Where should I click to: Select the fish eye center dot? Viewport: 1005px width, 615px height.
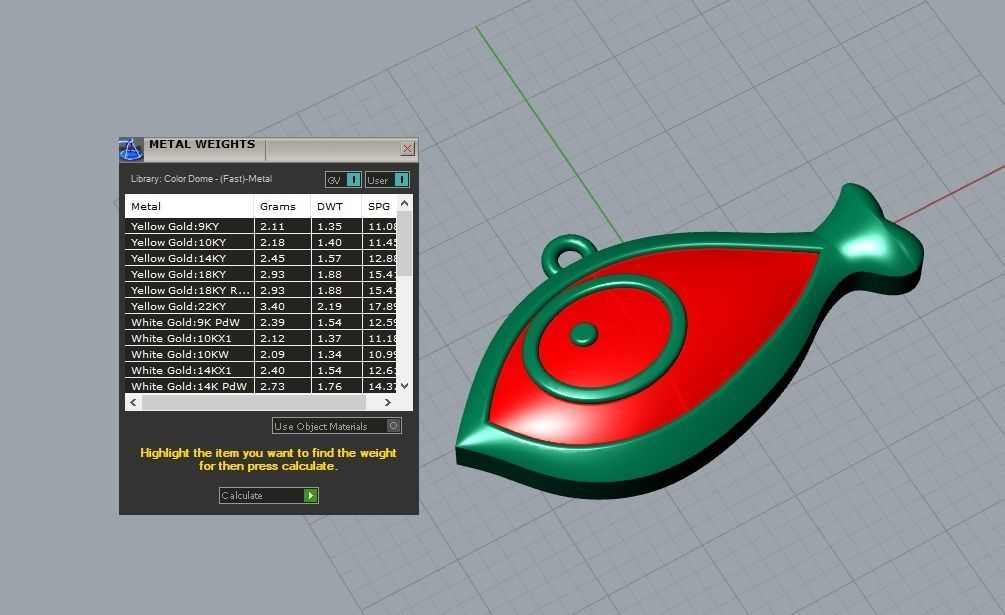[x=583, y=334]
